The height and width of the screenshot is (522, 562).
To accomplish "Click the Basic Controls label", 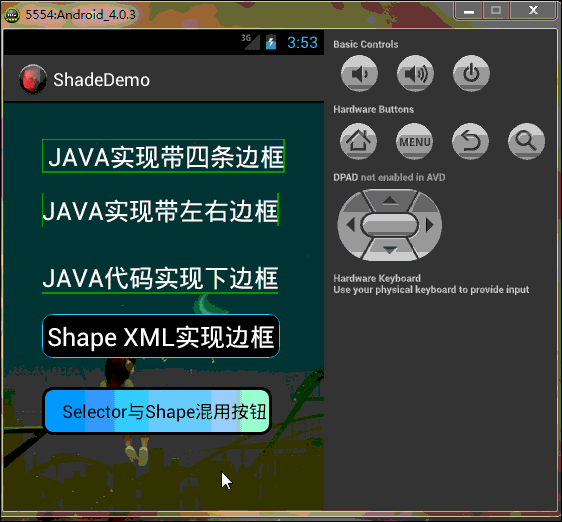I will [366, 44].
